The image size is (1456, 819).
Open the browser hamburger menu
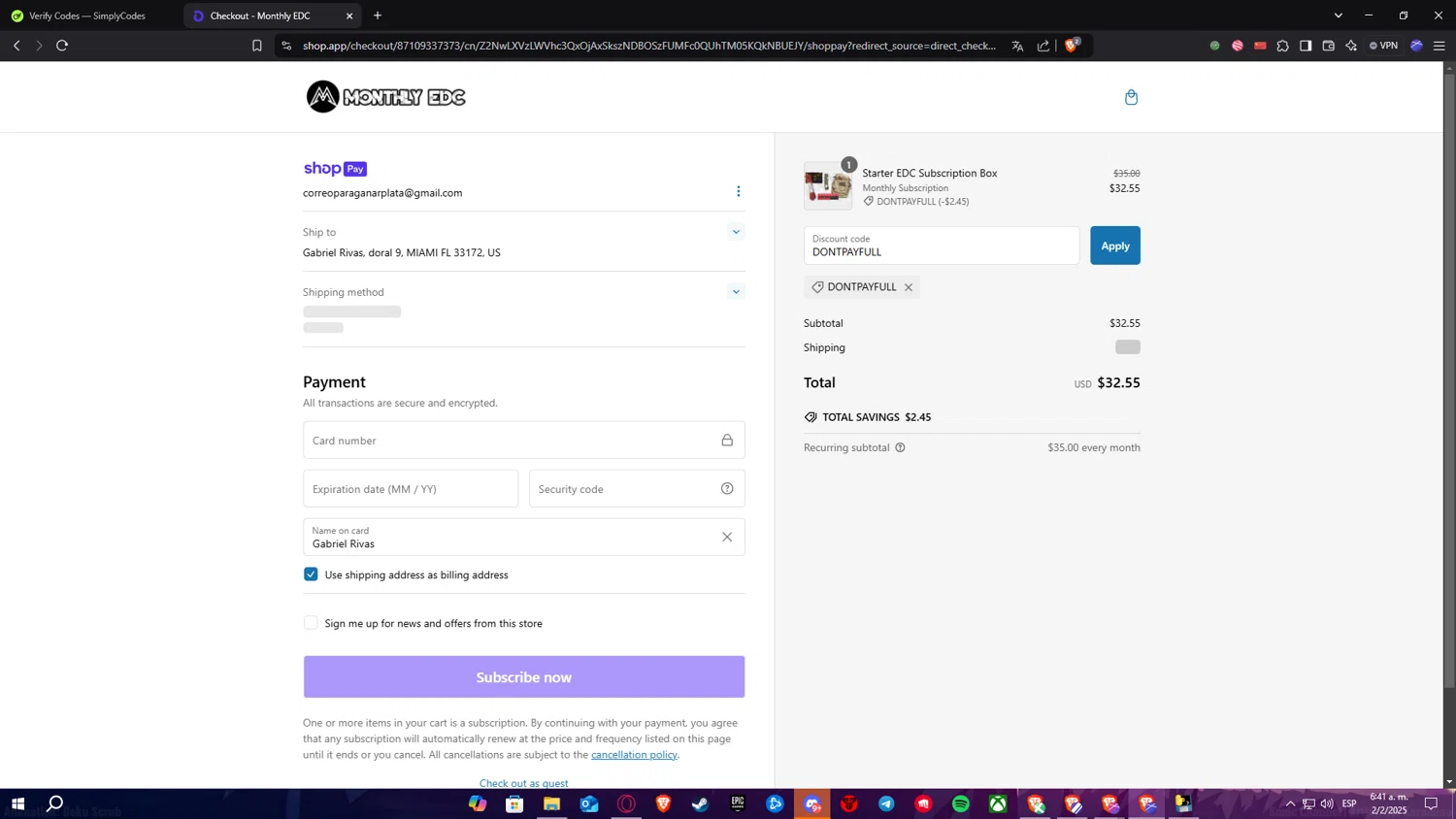1439,46
